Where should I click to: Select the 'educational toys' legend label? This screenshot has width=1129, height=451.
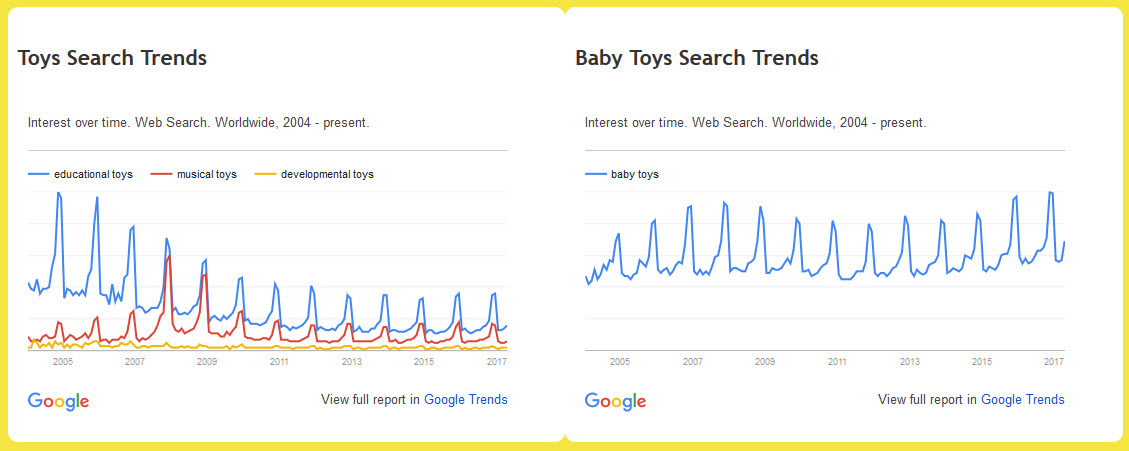pyautogui.click(x=93, y=174)
